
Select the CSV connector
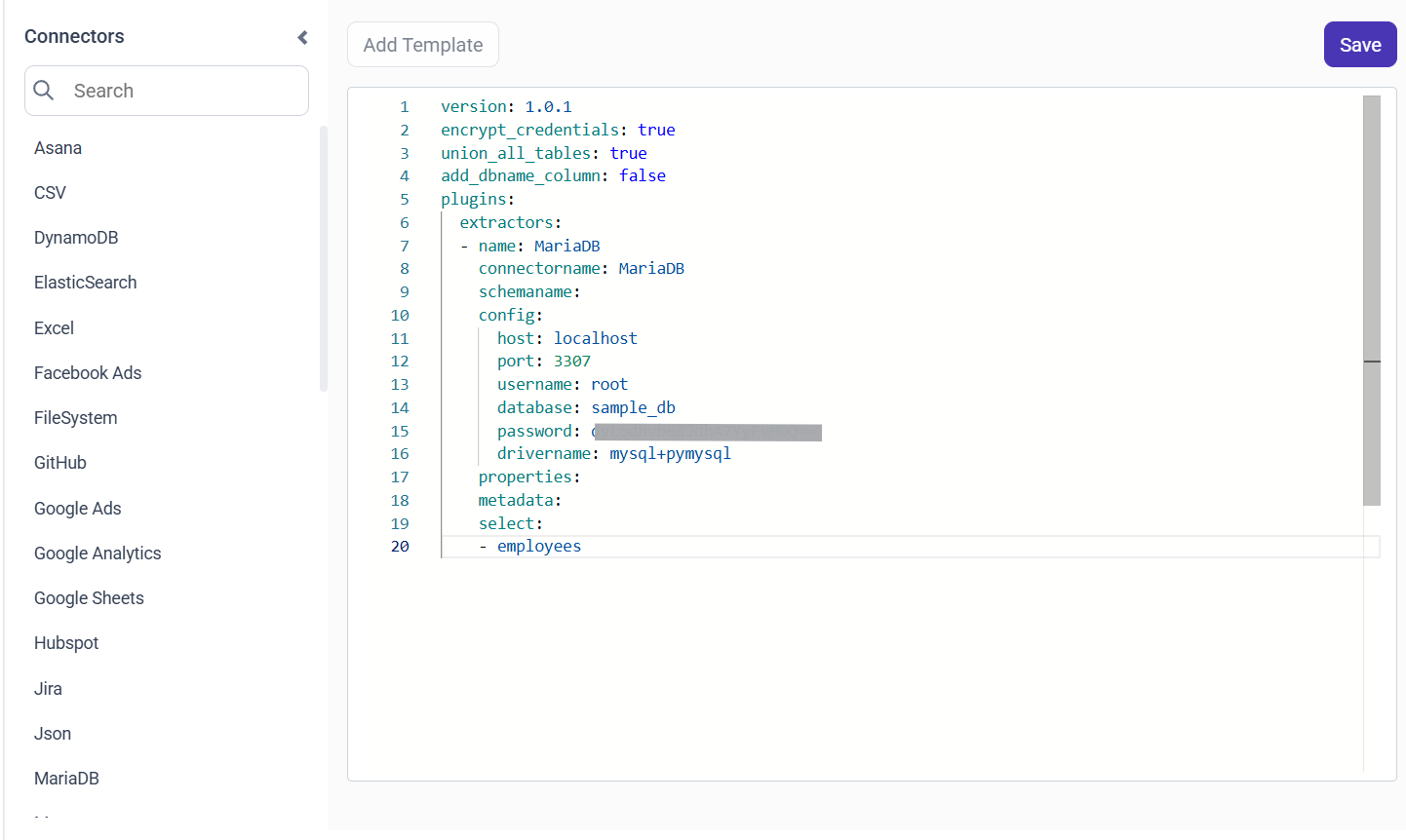(x=50, y=192)
